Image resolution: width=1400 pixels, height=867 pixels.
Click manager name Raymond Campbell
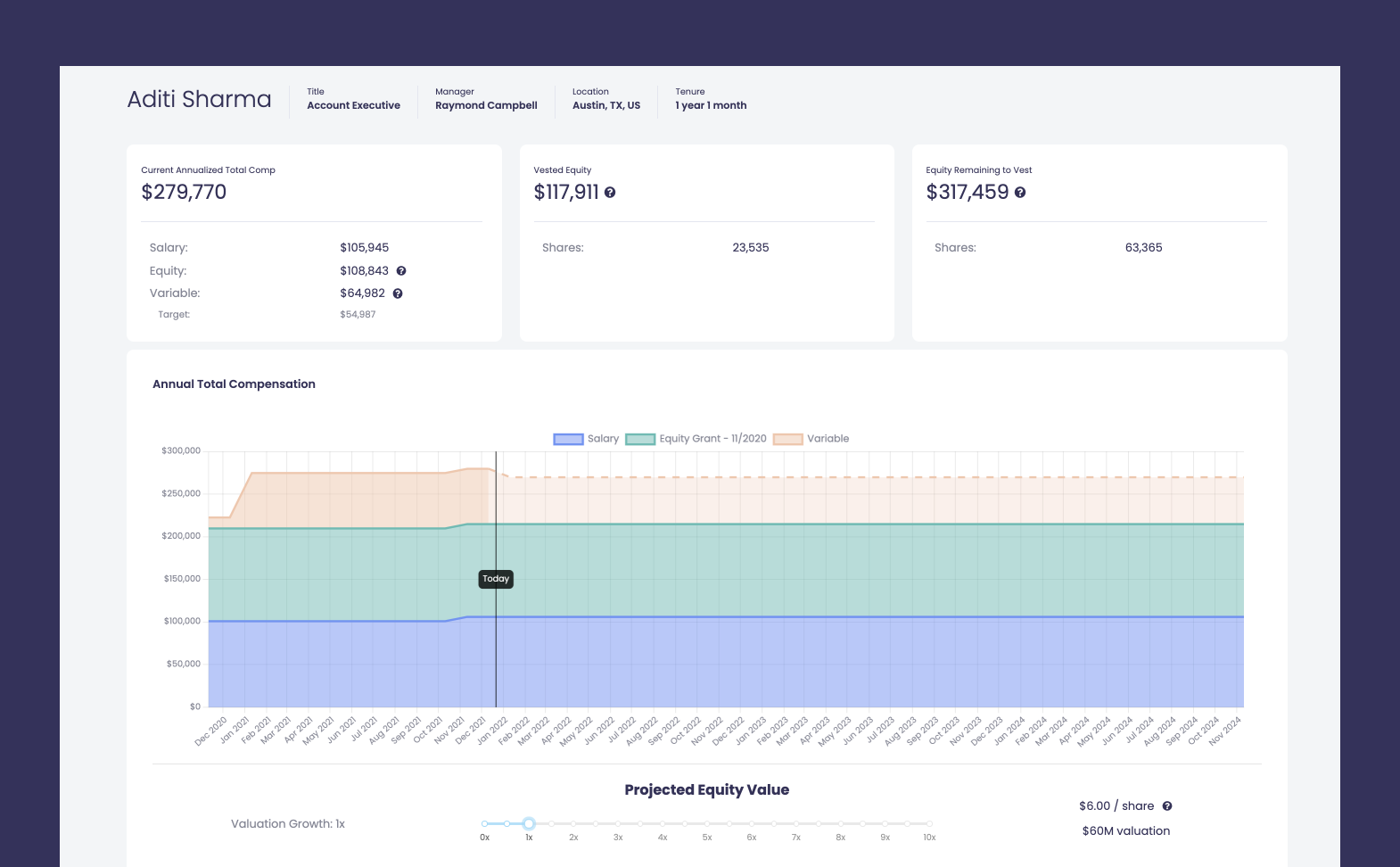(486, 105)
